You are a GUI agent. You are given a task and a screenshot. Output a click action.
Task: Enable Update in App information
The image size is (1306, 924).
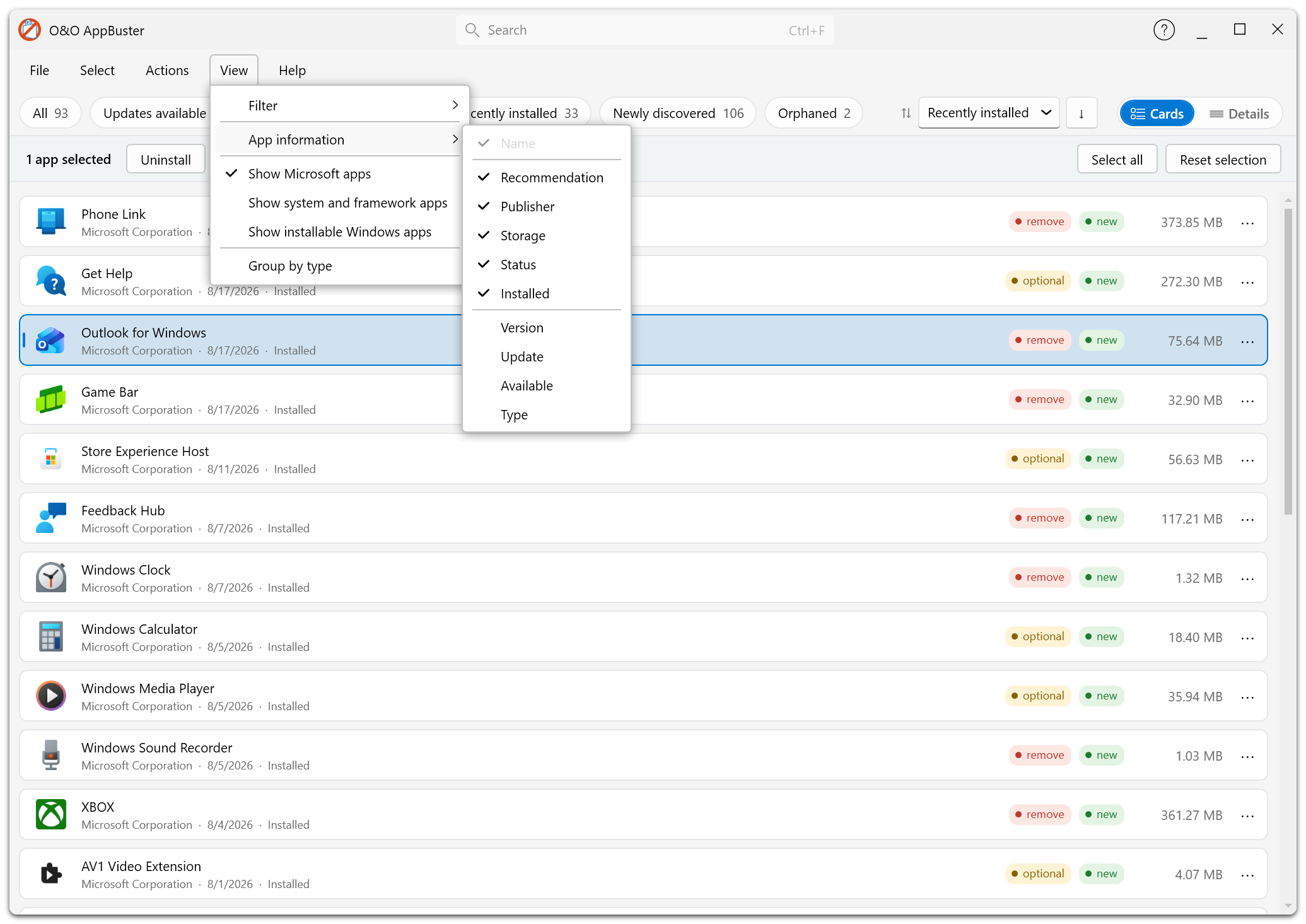click(546, 356)
